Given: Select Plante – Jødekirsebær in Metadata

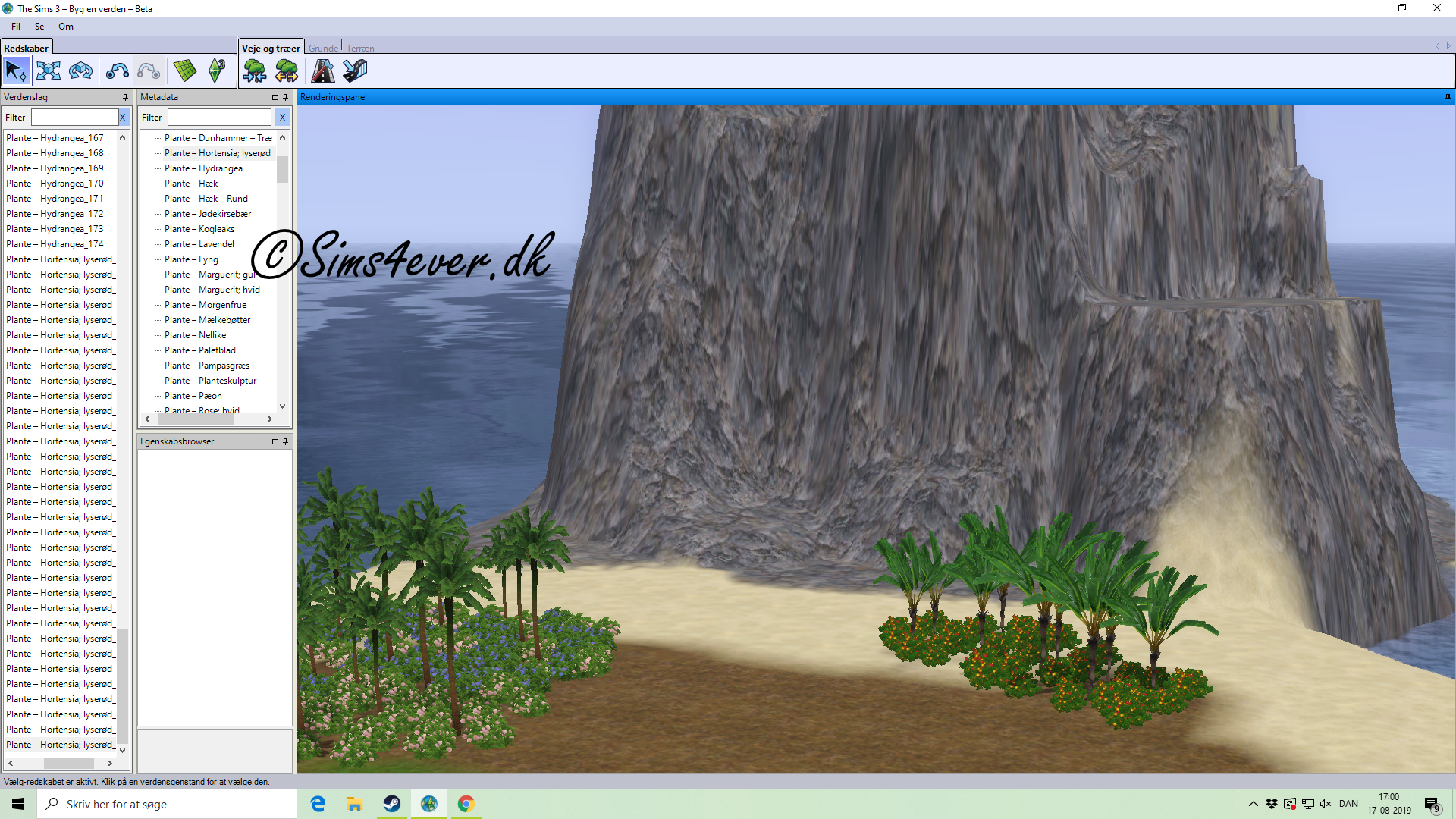Looking at the screenshot, I should 208,214.
